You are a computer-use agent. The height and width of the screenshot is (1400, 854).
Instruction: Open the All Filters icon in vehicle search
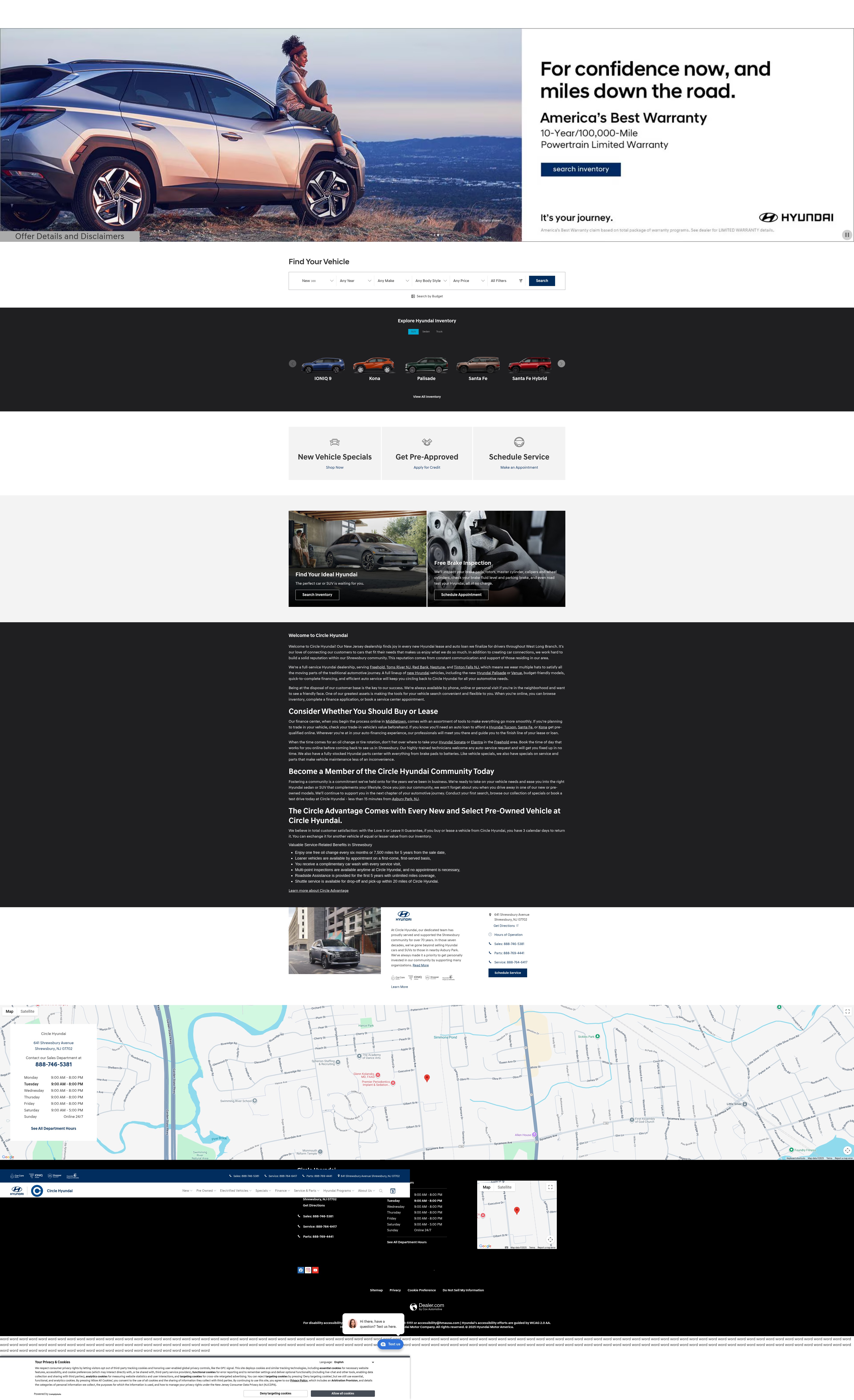[521, 281]
